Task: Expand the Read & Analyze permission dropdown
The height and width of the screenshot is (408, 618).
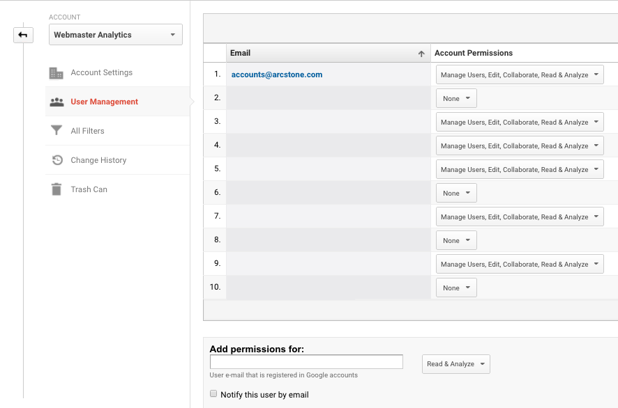Action: (455, 364)
